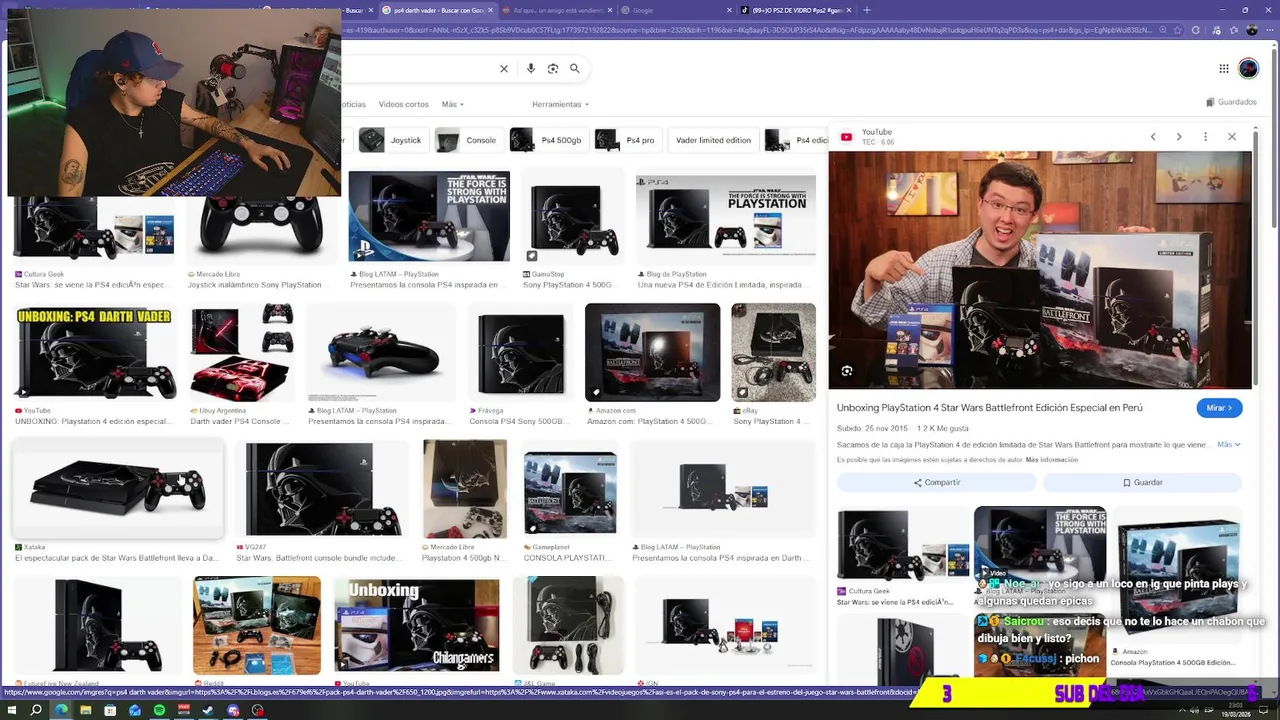
Task: Open the Frávega Consola PS4 Sony image
Action: coord(520,351)
